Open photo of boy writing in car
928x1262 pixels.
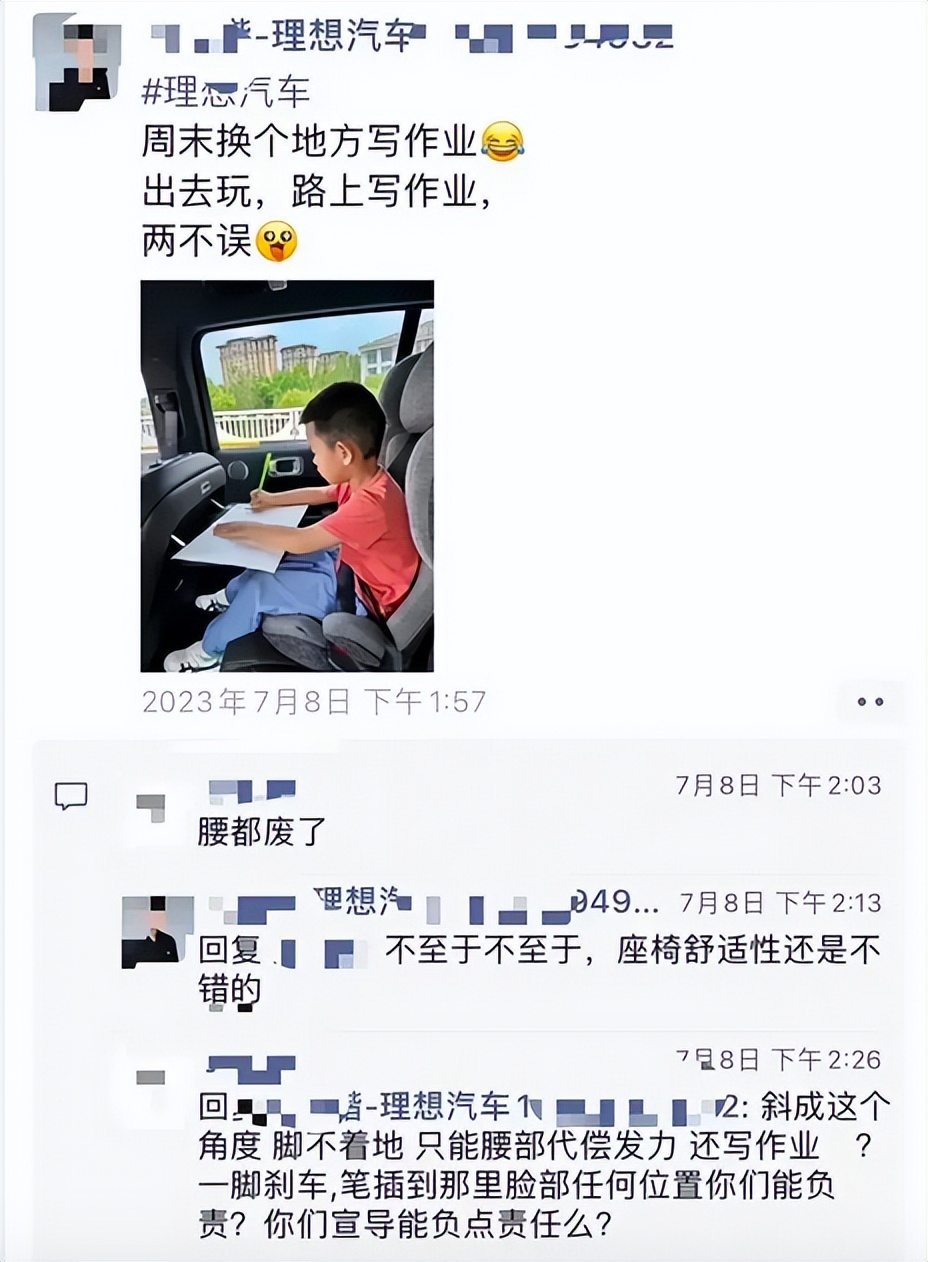pyautogui.click(x=287, y=476)
